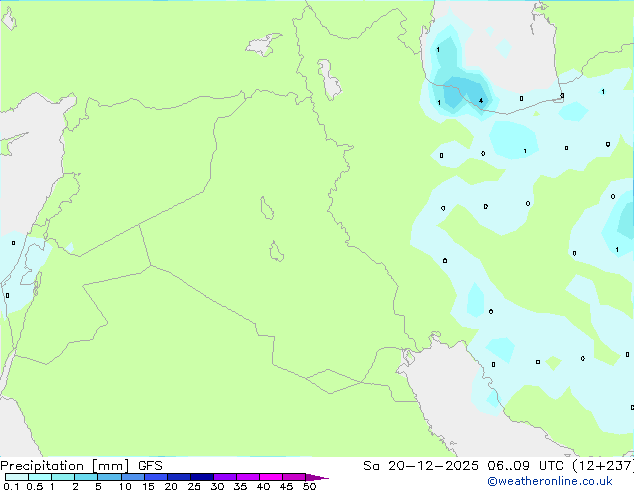Pick the magenta swatch between 40 and 45

tap(271, 477)
